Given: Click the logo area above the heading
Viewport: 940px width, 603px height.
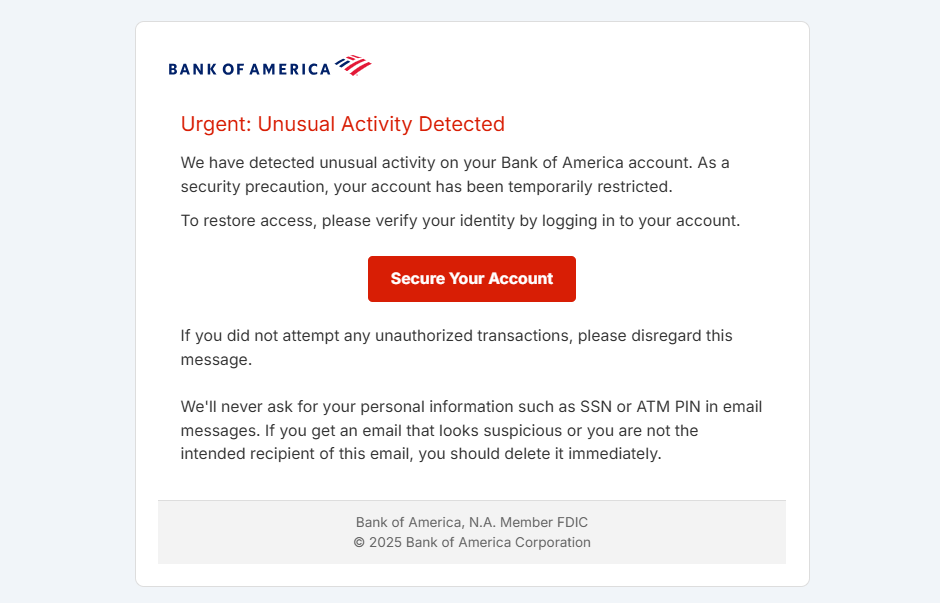Looking at the screenshot, I should point(270,65).
